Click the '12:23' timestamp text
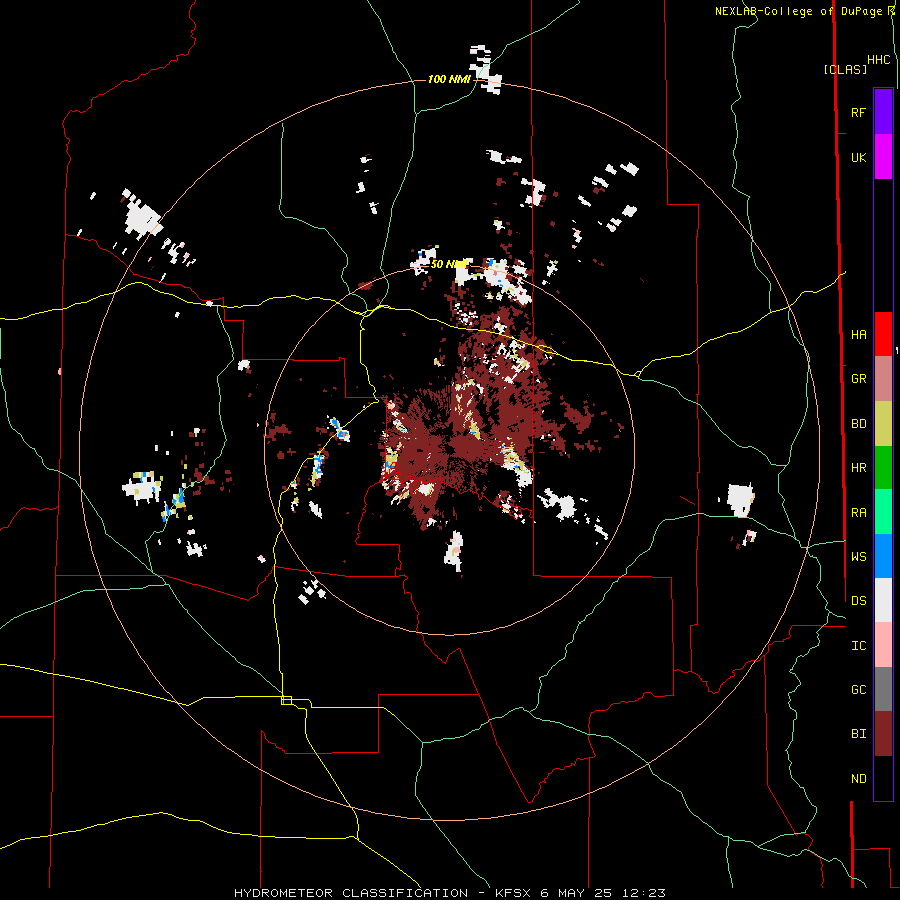The width and height of the screenshot is (900, 900). pos(643,893)
